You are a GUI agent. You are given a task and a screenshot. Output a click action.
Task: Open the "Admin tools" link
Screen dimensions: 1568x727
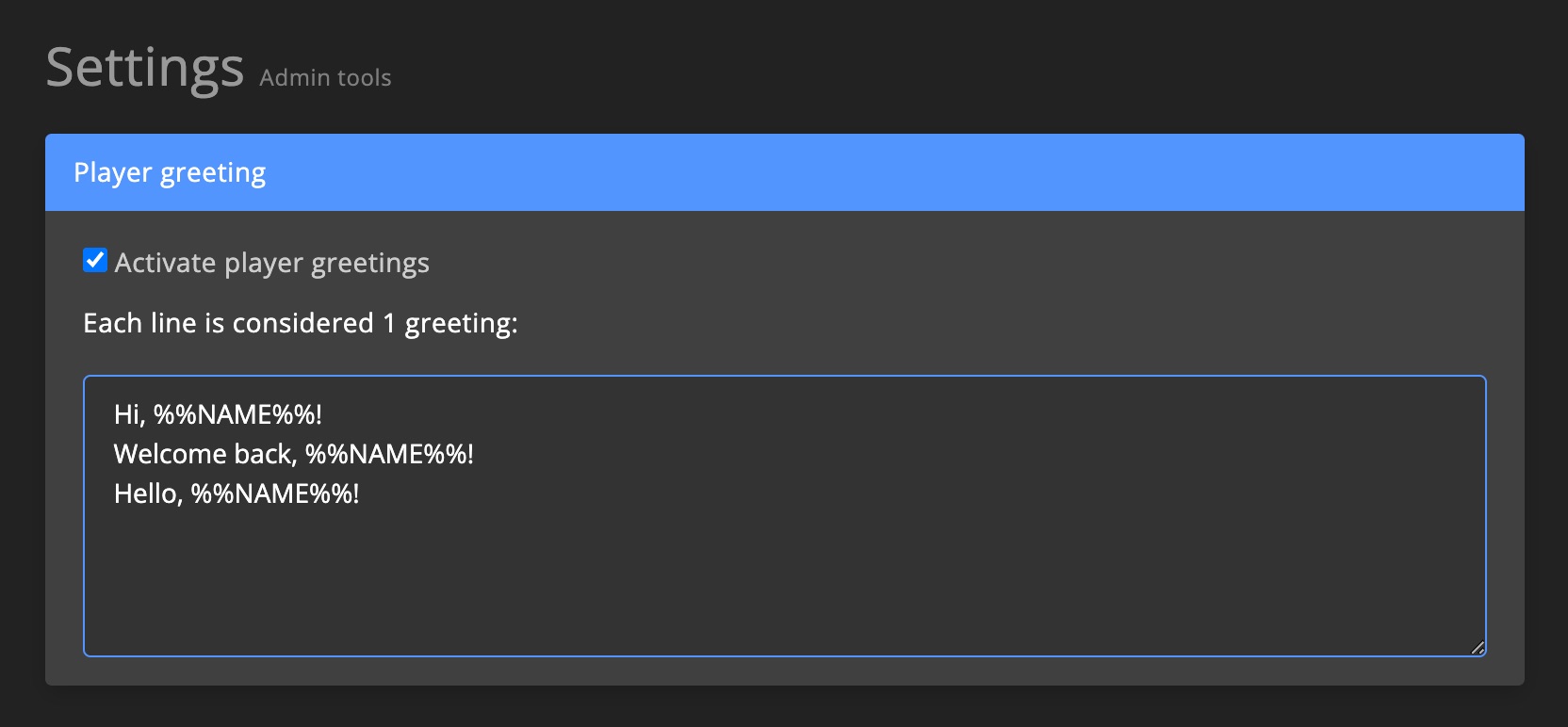[324, 77]
